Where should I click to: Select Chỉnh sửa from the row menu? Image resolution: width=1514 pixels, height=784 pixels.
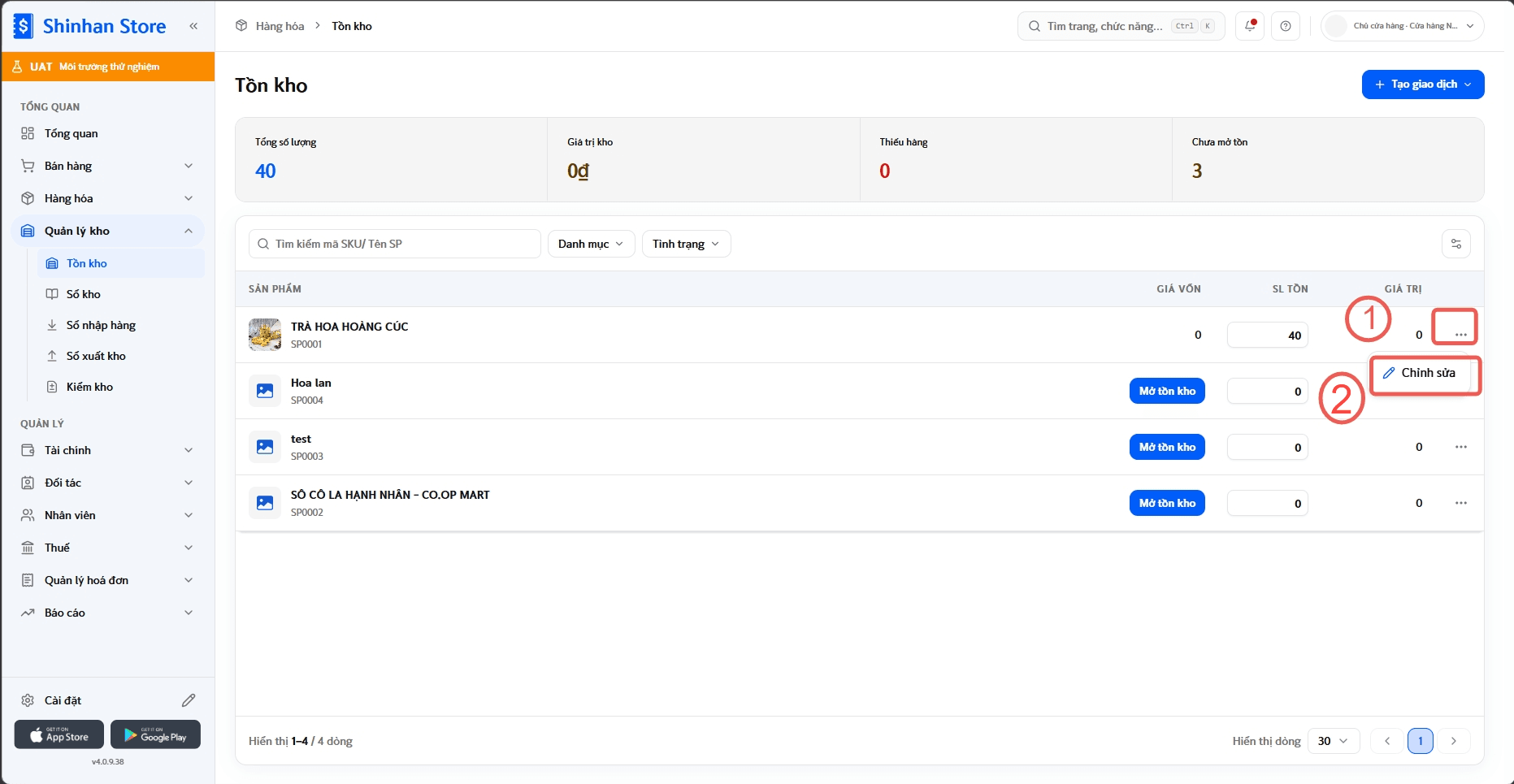(x=1420, y=373)
